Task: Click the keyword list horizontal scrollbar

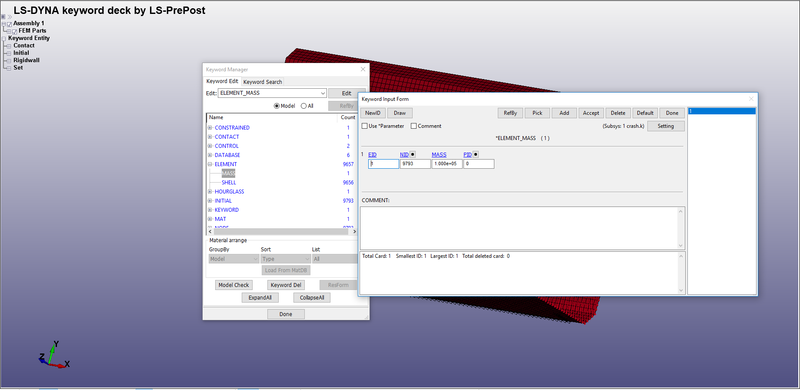Action: pos(282,232)
